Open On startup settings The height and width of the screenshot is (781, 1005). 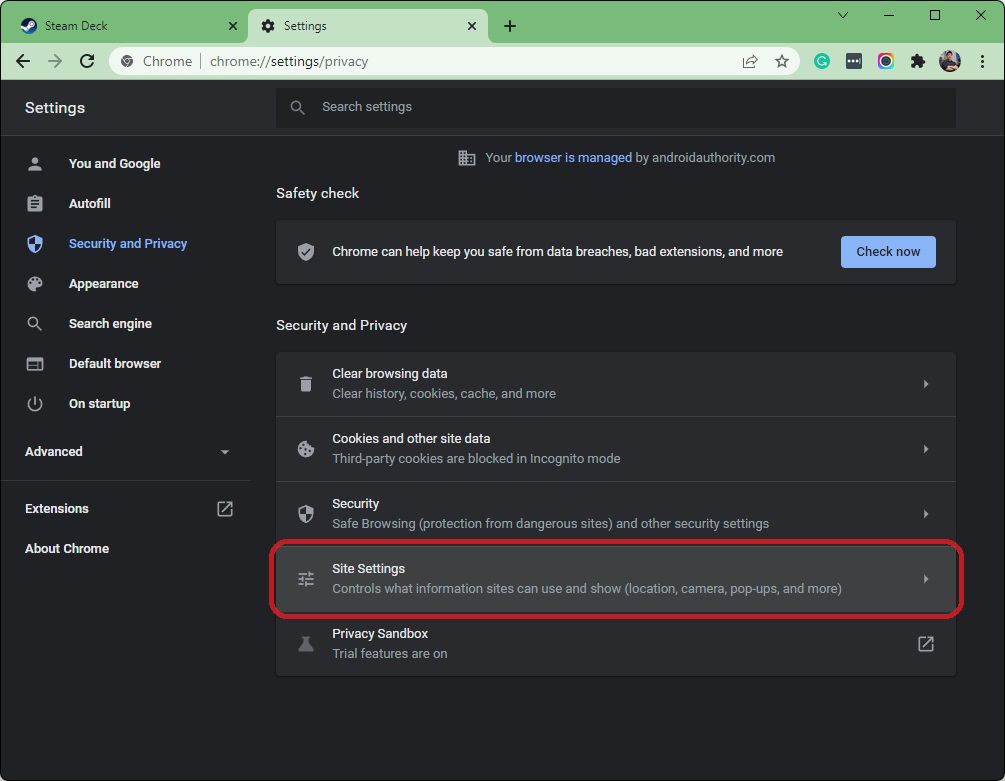[99, 404]
